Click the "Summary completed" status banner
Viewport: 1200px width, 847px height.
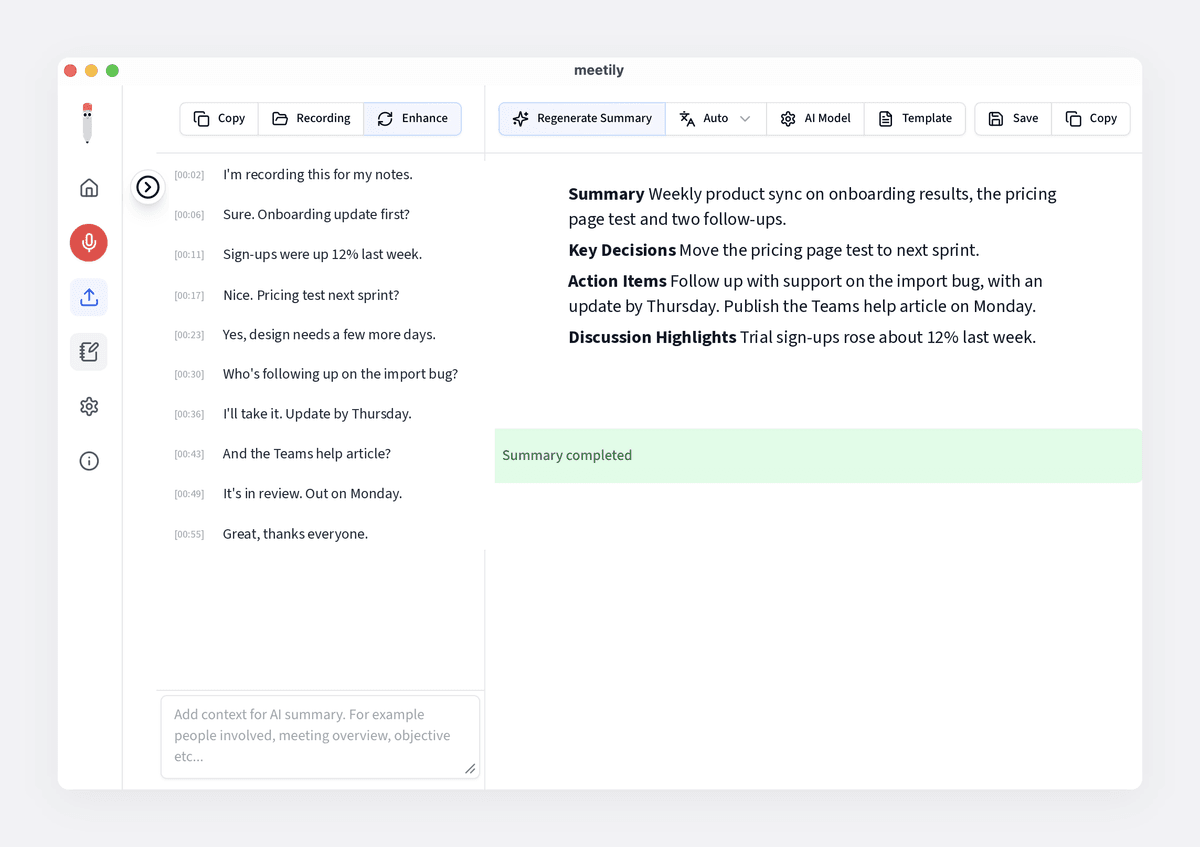[x=818, y=456]
